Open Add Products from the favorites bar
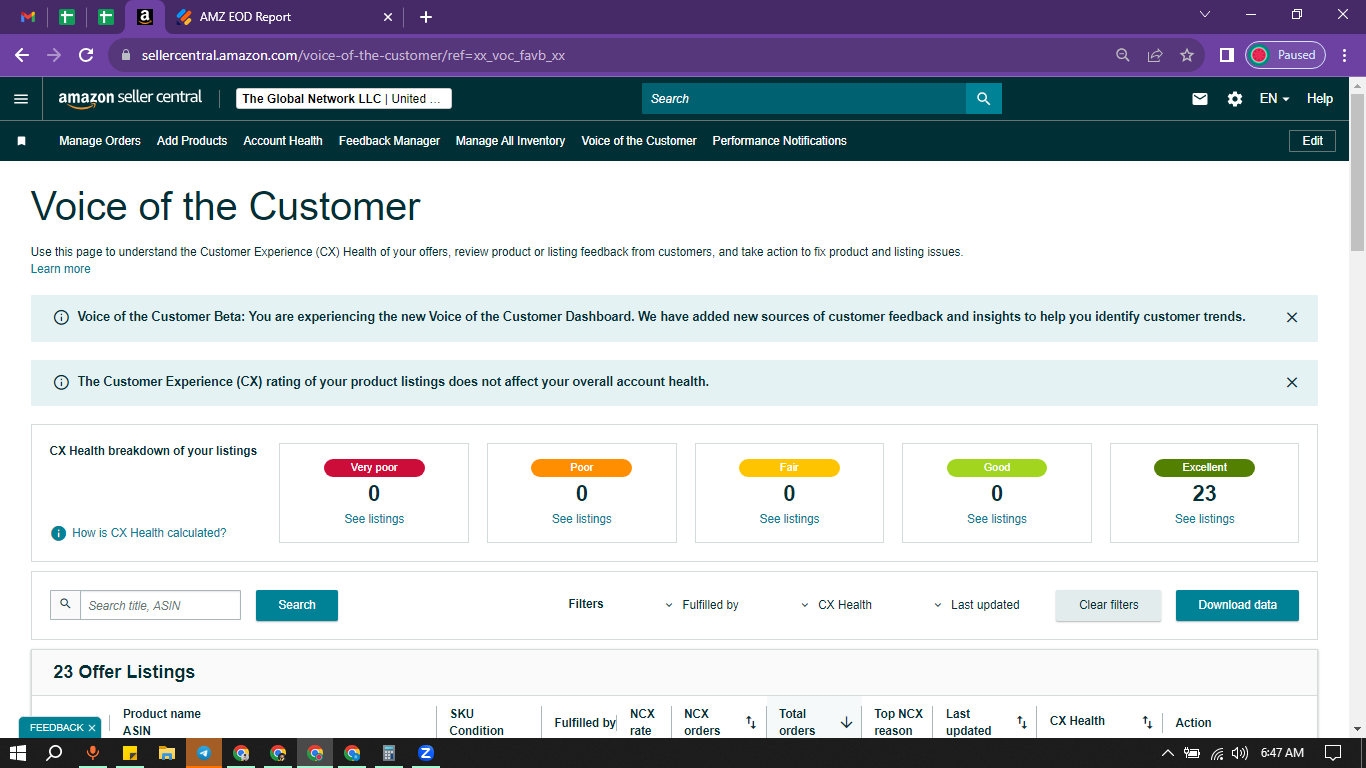 pos(192,141)
